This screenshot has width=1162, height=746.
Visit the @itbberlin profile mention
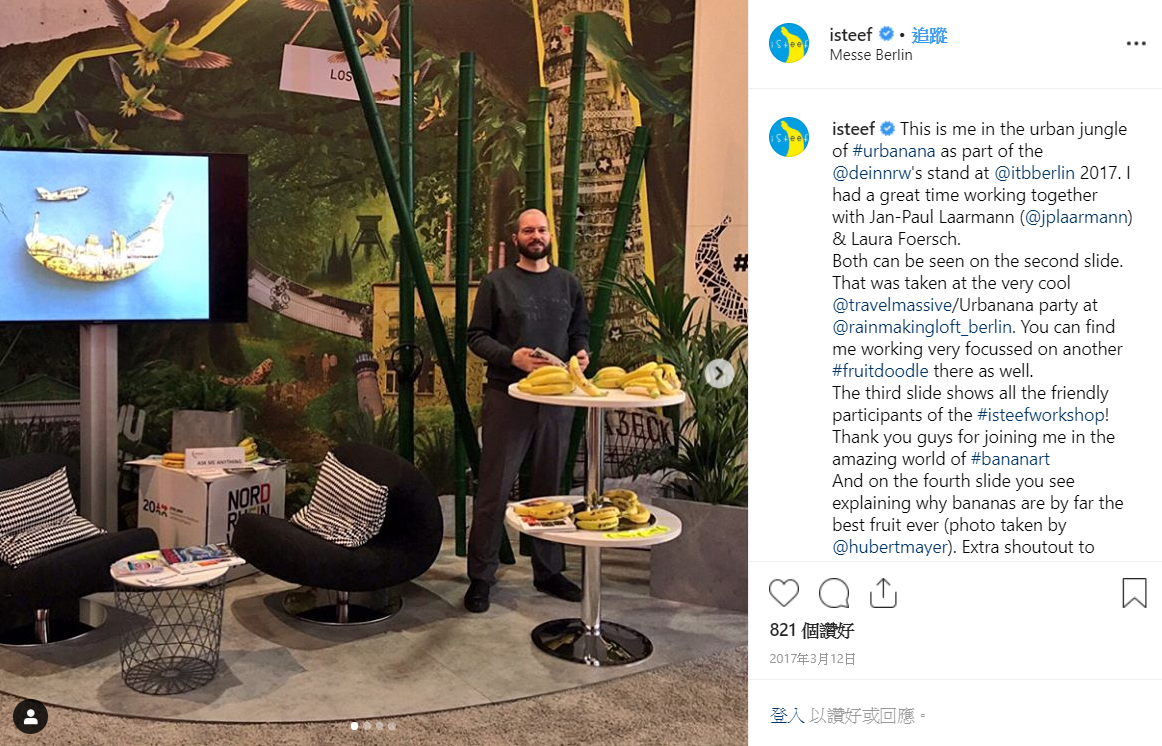1035,173
